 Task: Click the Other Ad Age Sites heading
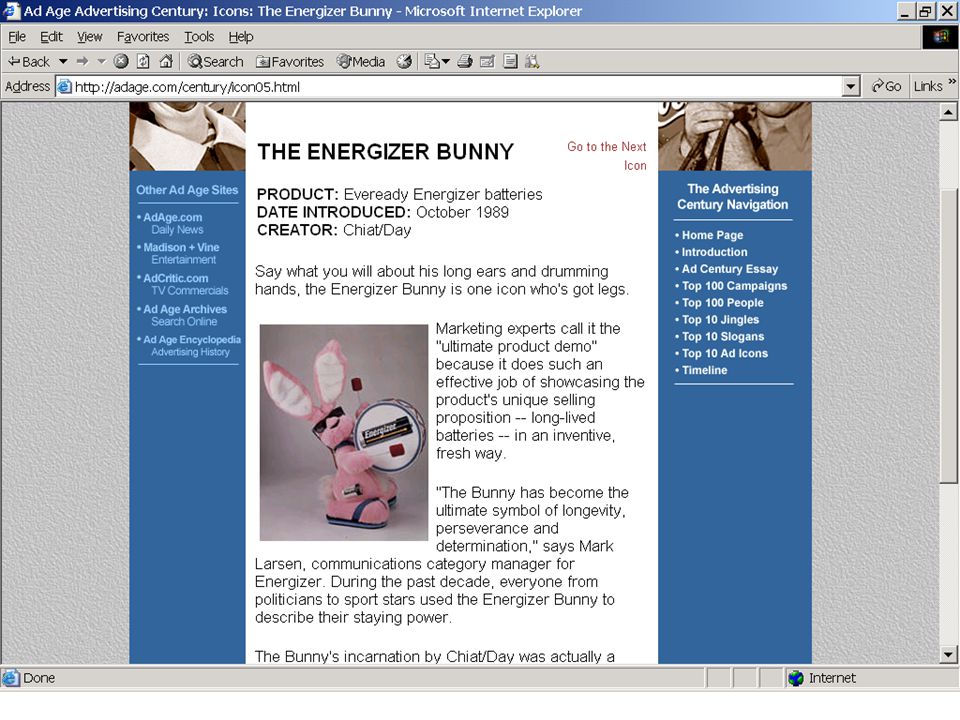tap(187, 190)
